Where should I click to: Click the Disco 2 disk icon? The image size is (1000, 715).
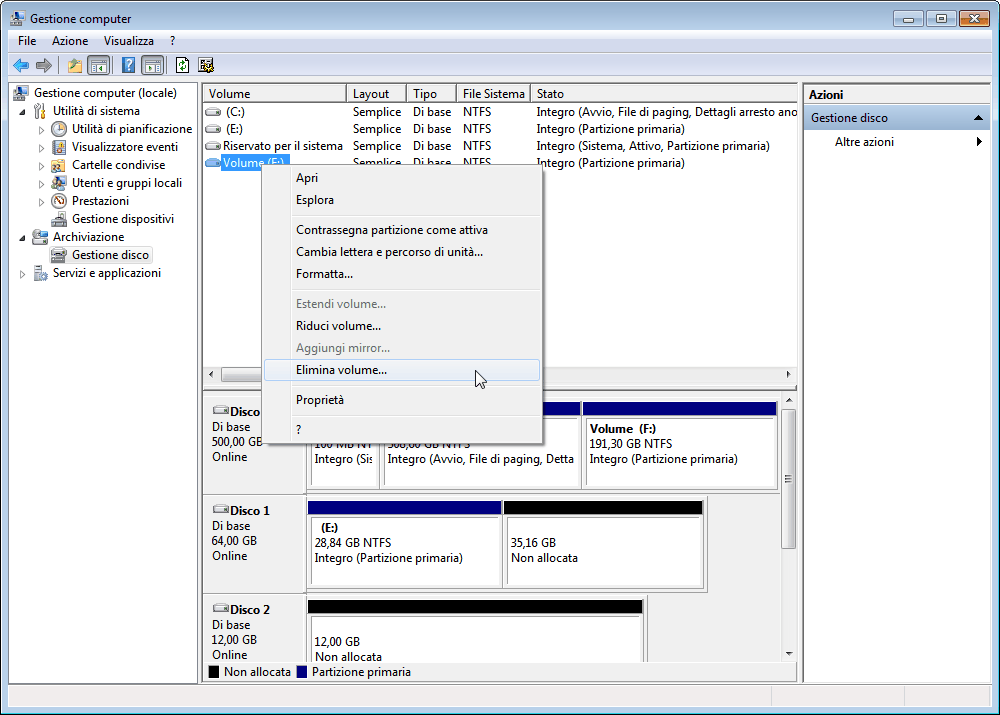pos(221,608)
